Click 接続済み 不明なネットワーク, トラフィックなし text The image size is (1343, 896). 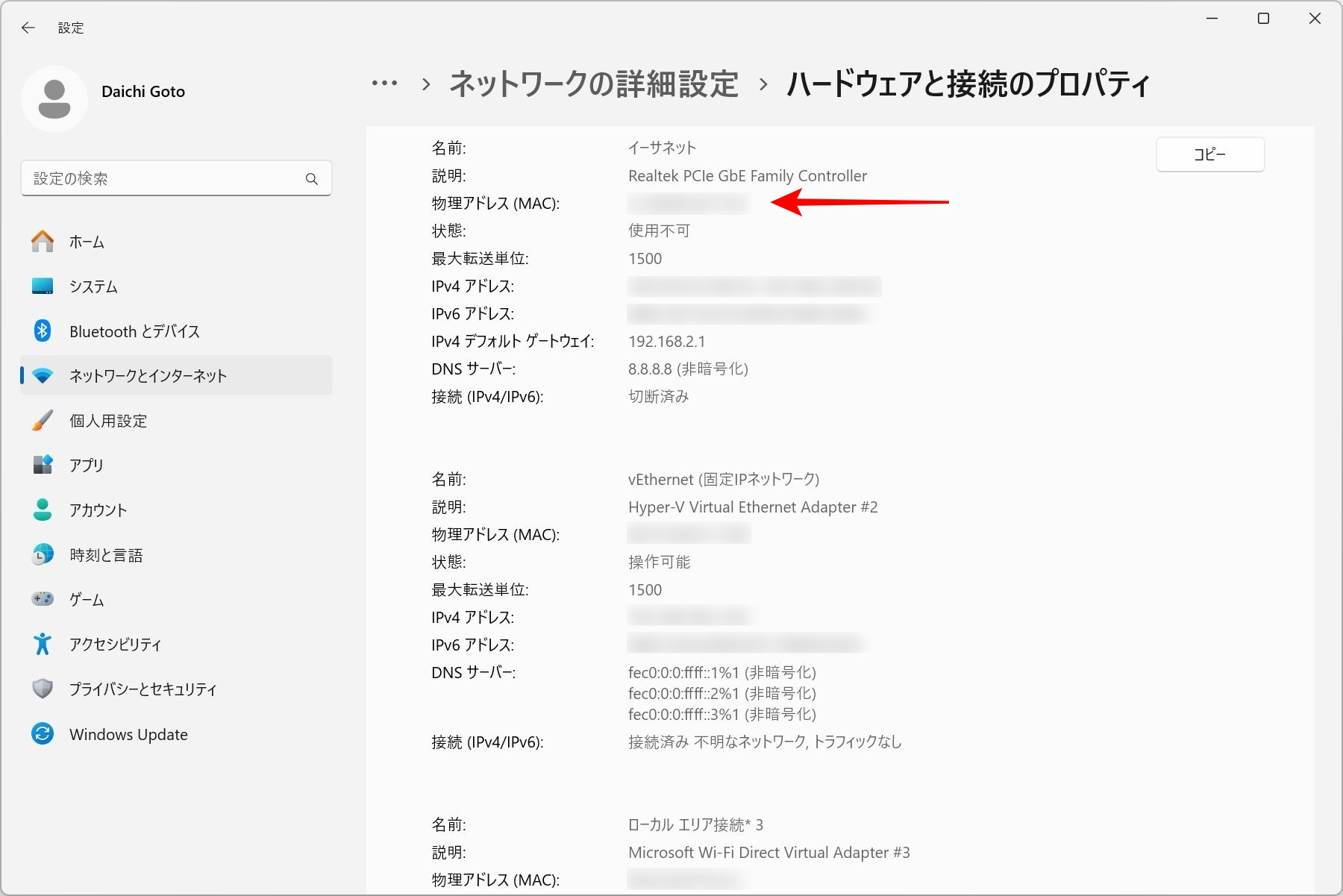[765, 742]
